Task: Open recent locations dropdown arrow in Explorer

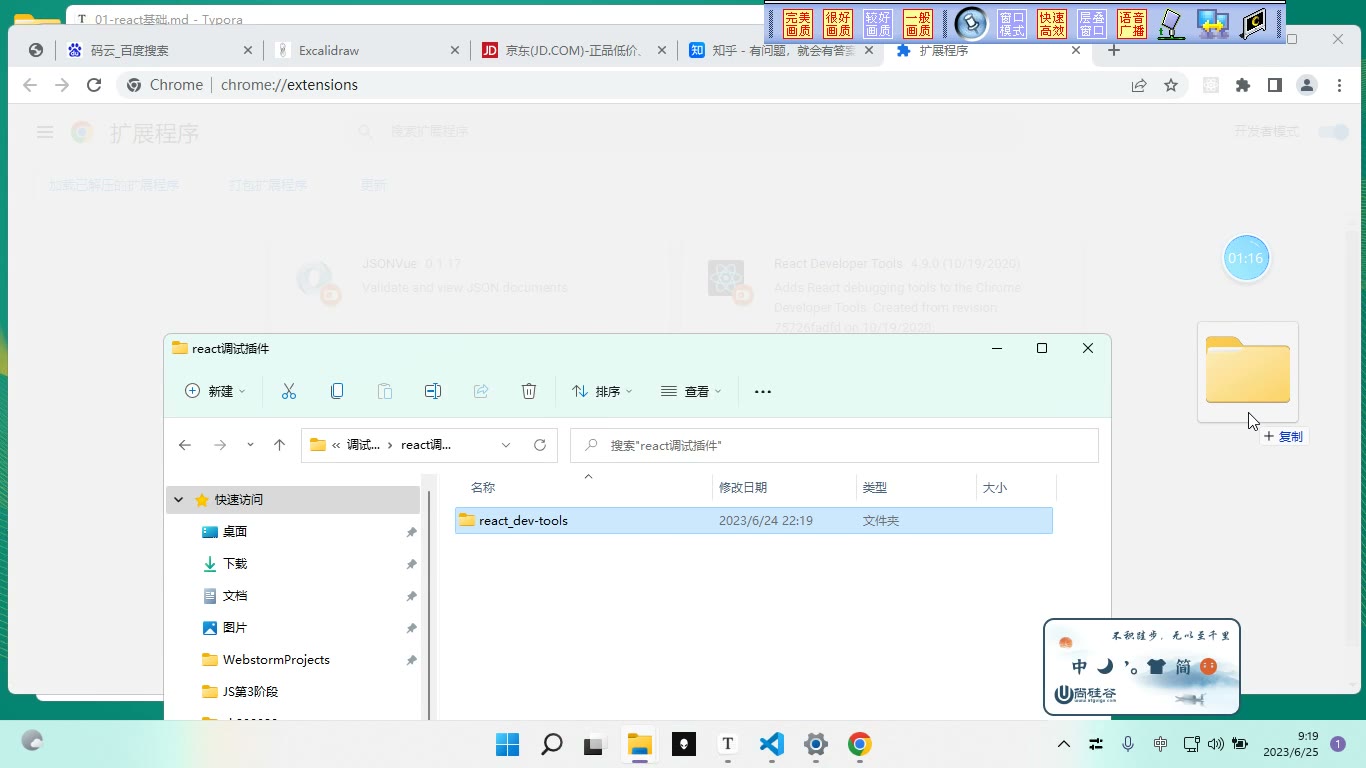Action: [250, 445]
